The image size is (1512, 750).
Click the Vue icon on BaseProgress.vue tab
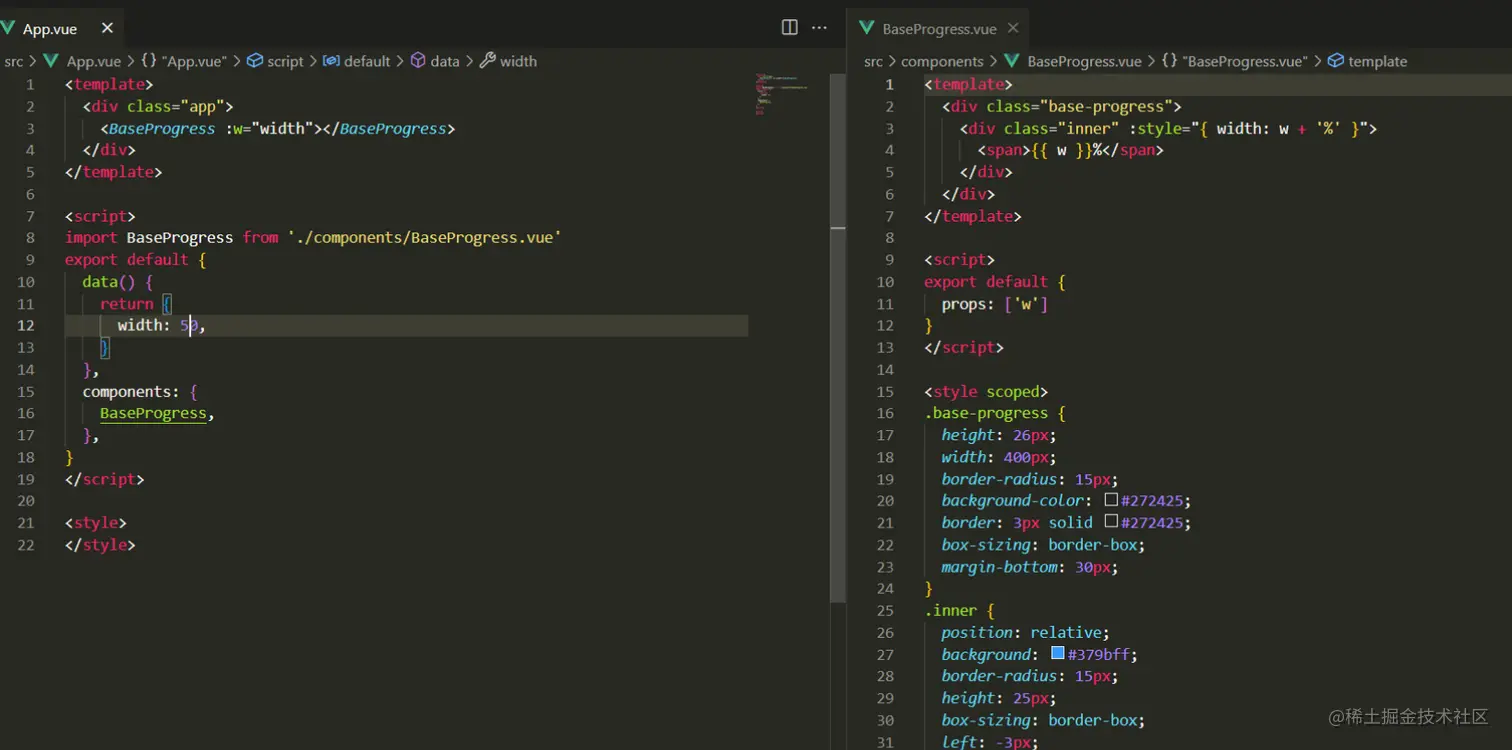point(865,28)
